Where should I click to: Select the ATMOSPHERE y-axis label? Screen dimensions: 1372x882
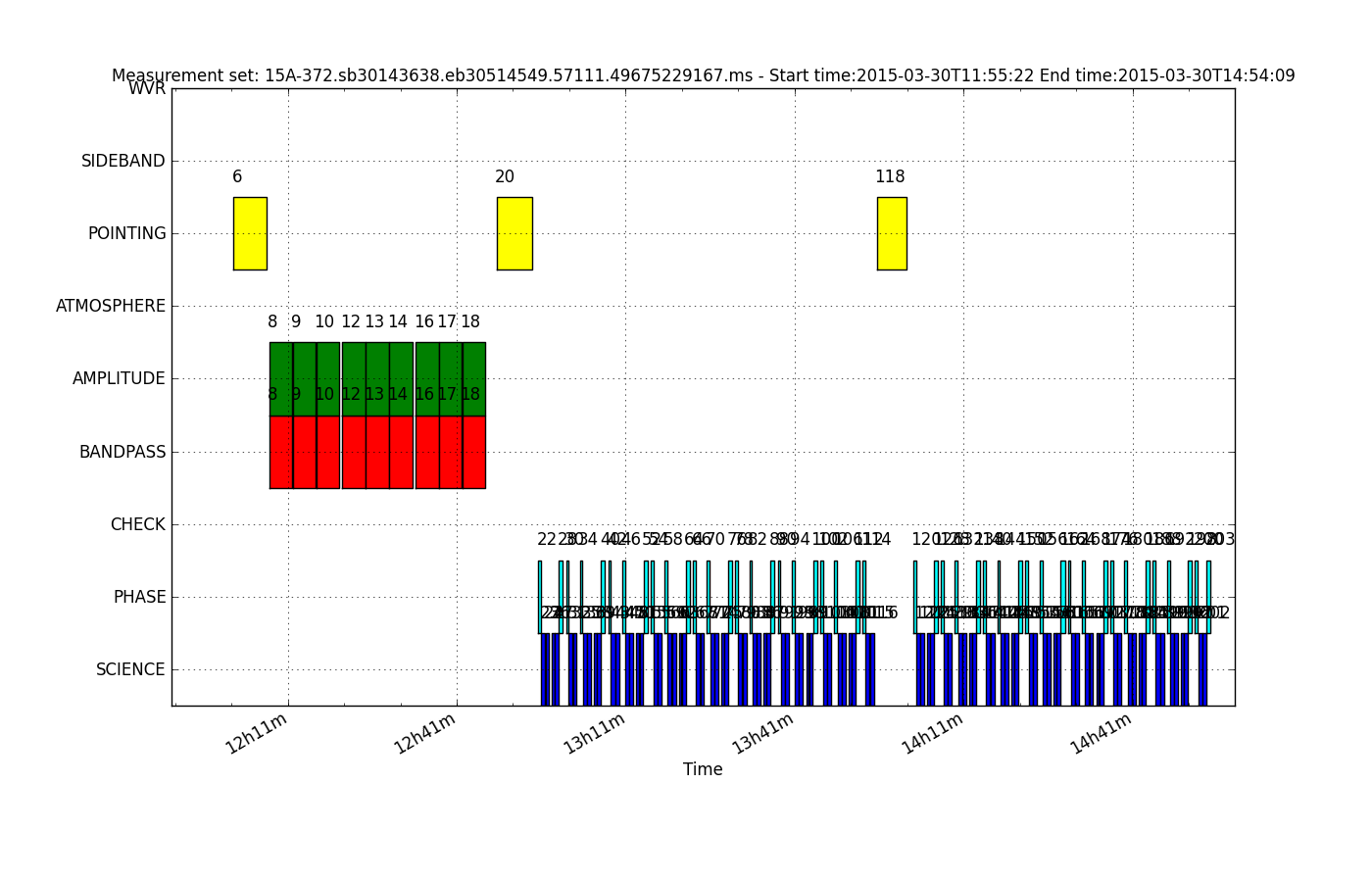click(x=111, y=306)
